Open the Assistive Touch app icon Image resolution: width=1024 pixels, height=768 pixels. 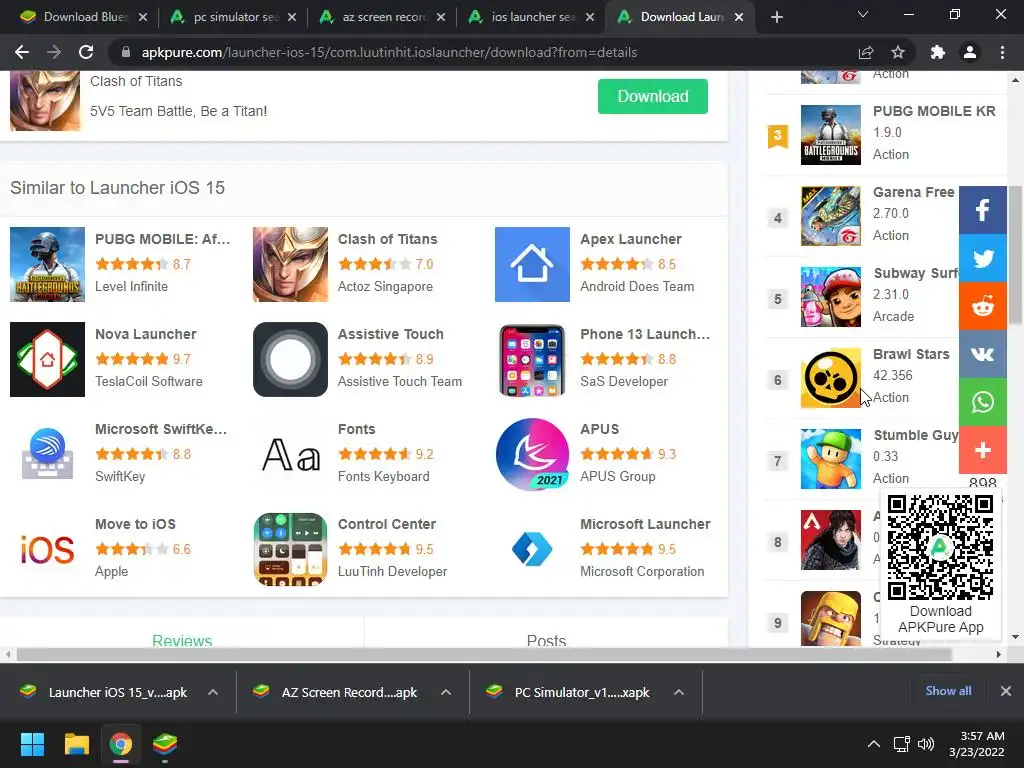point(290,359)
